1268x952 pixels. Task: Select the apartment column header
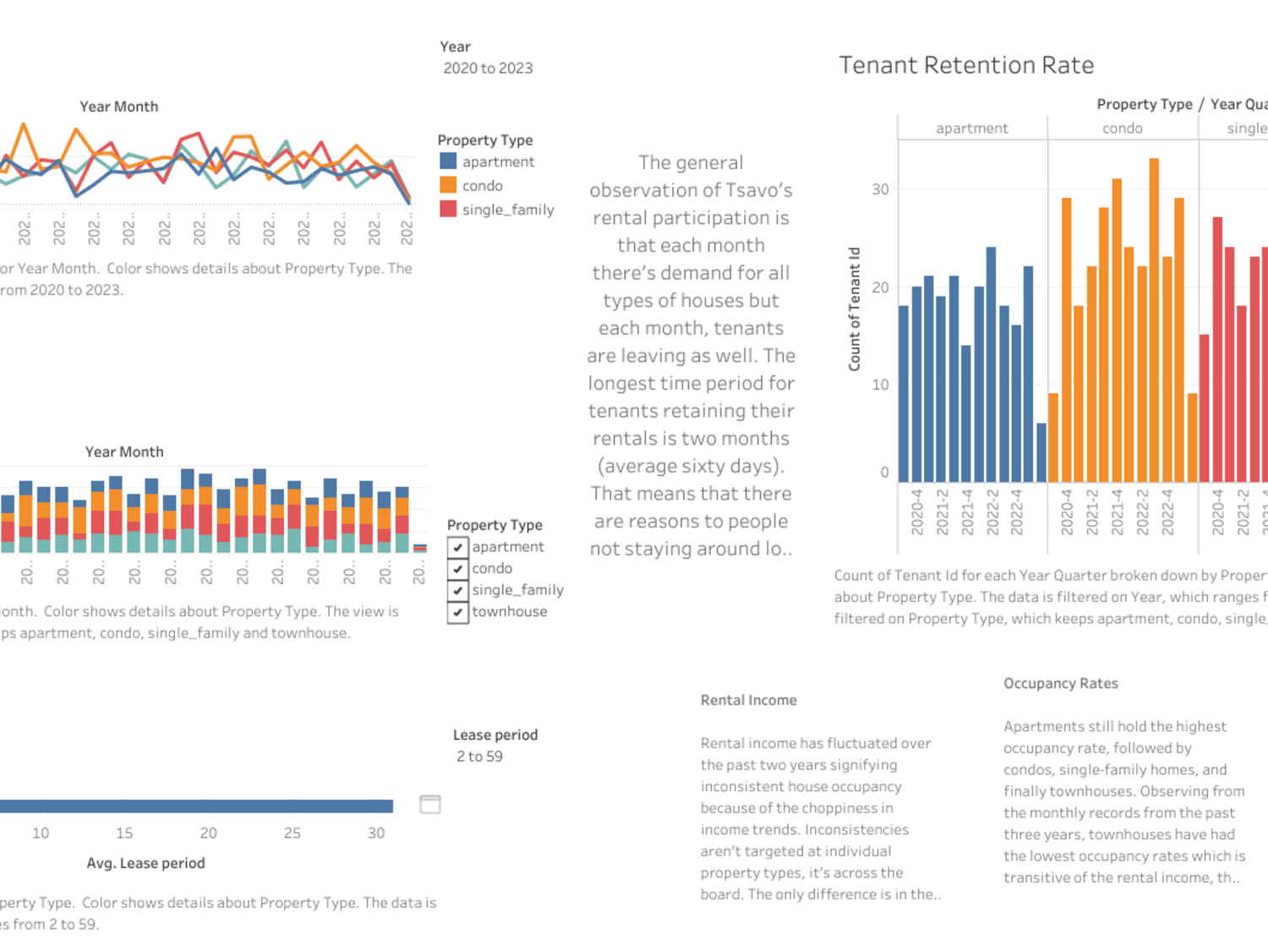[971, 129]
